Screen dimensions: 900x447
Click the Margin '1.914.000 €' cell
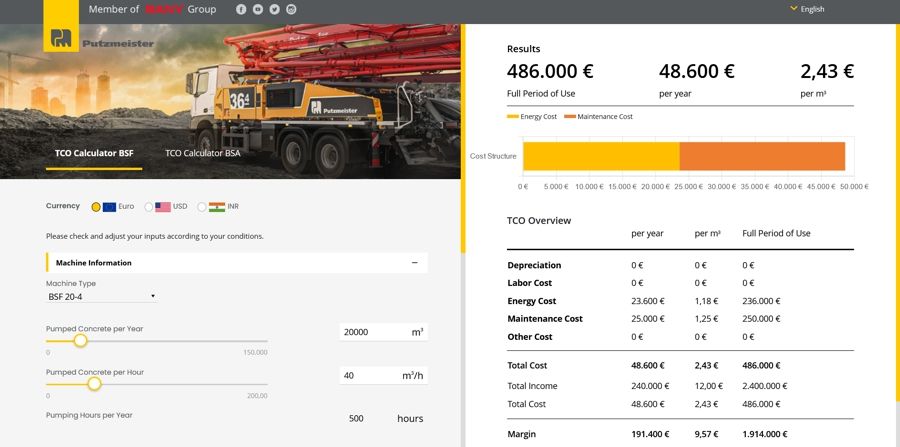tap(765, 434)
